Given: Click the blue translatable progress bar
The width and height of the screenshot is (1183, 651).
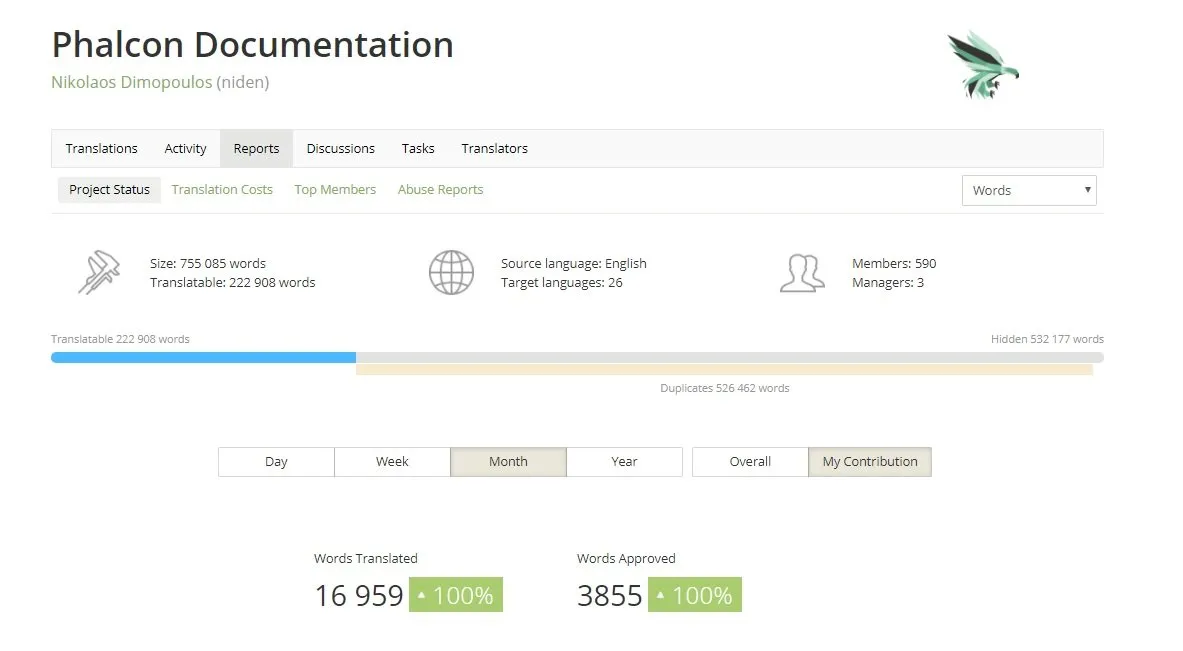Looking at the screenshot, I should click(x=204, y=358).
